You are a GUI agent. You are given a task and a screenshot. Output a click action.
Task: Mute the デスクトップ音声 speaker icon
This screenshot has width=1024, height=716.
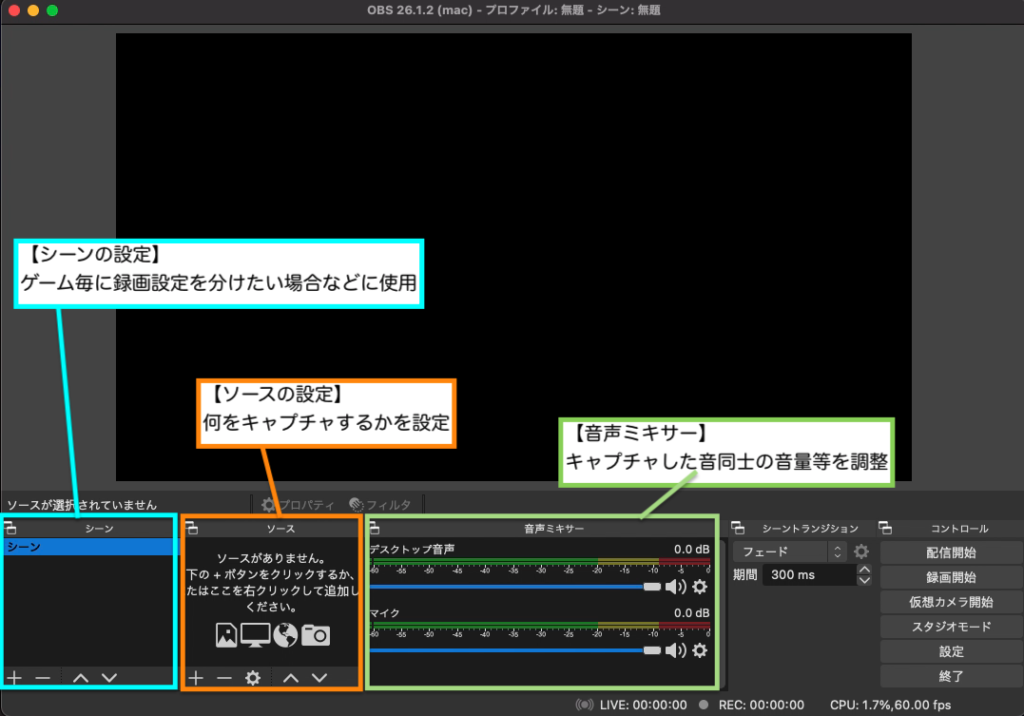[676, 587]
